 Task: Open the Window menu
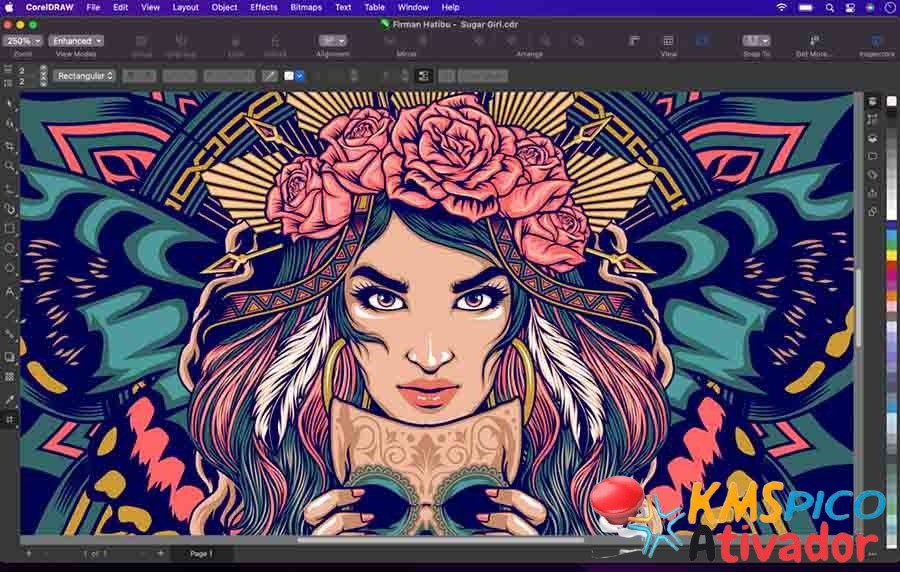(413, 7)
